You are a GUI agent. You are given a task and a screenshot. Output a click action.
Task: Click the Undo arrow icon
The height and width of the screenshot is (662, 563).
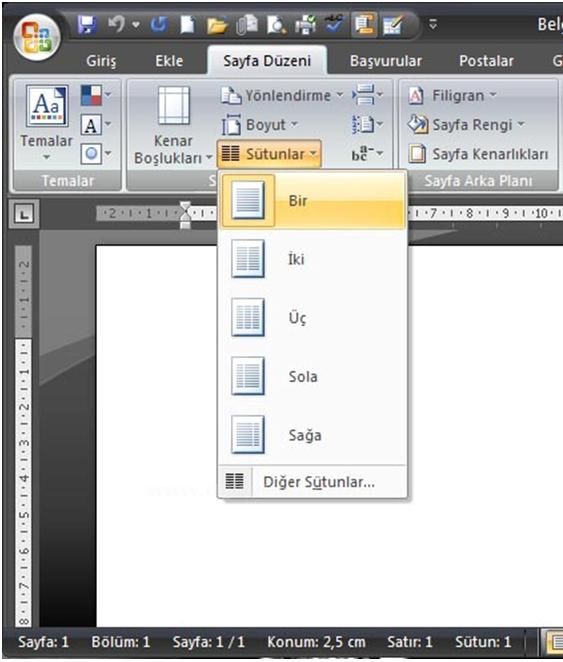point(116,24)
